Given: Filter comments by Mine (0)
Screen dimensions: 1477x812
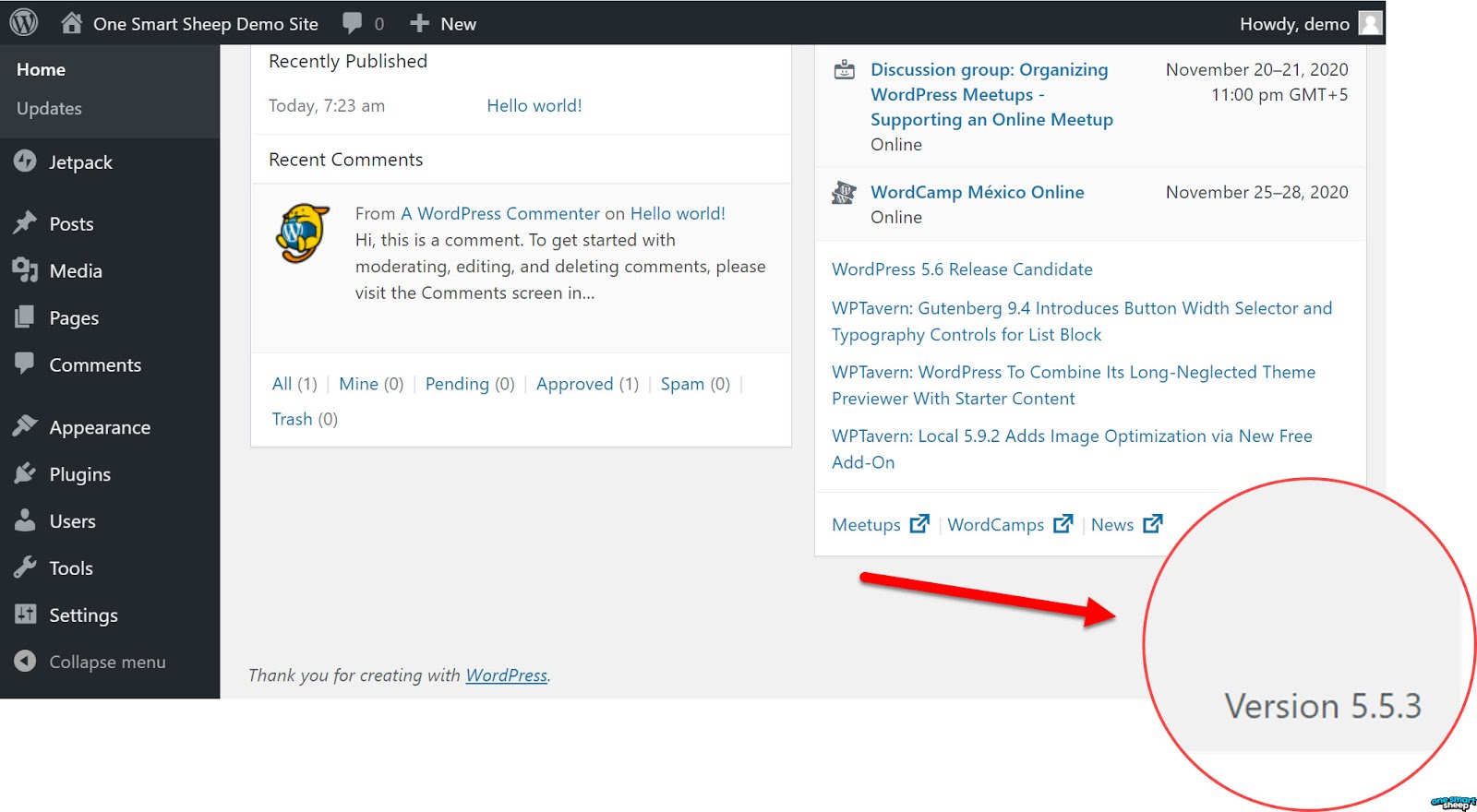Looking at the screenshot, I should [371, 384].
